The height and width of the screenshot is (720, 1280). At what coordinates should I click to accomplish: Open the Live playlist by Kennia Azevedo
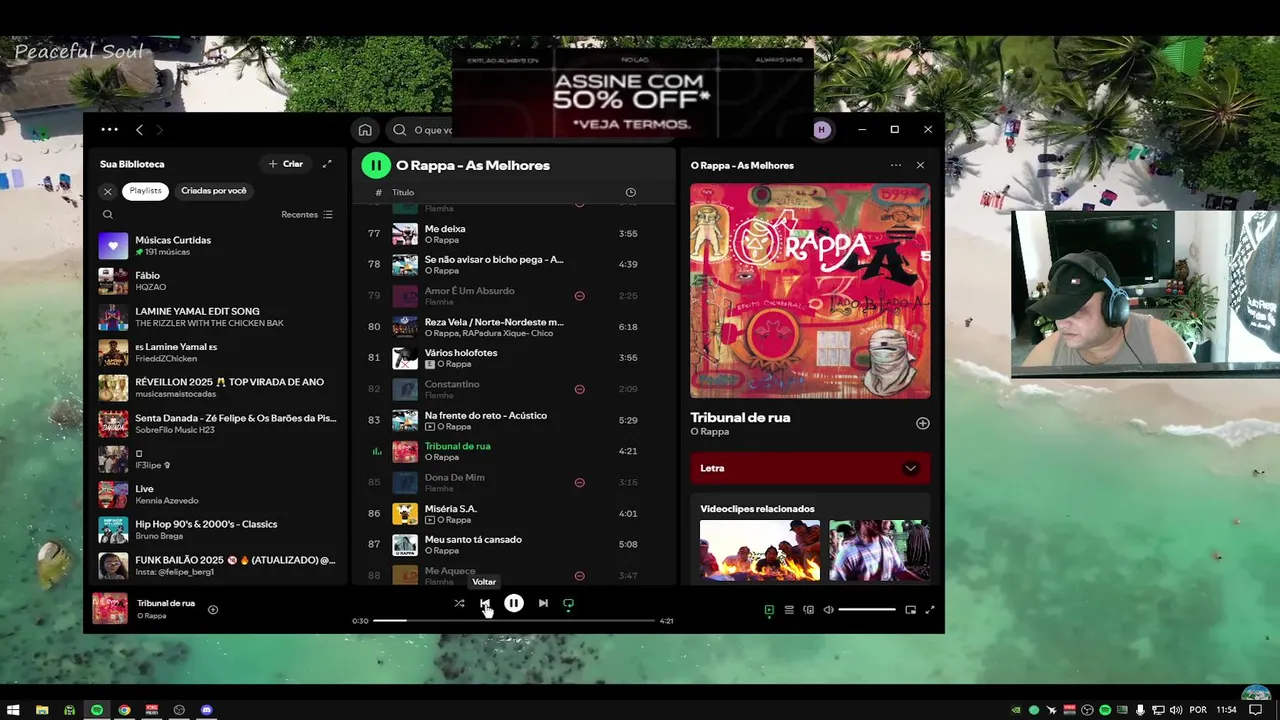pos(219,494)
